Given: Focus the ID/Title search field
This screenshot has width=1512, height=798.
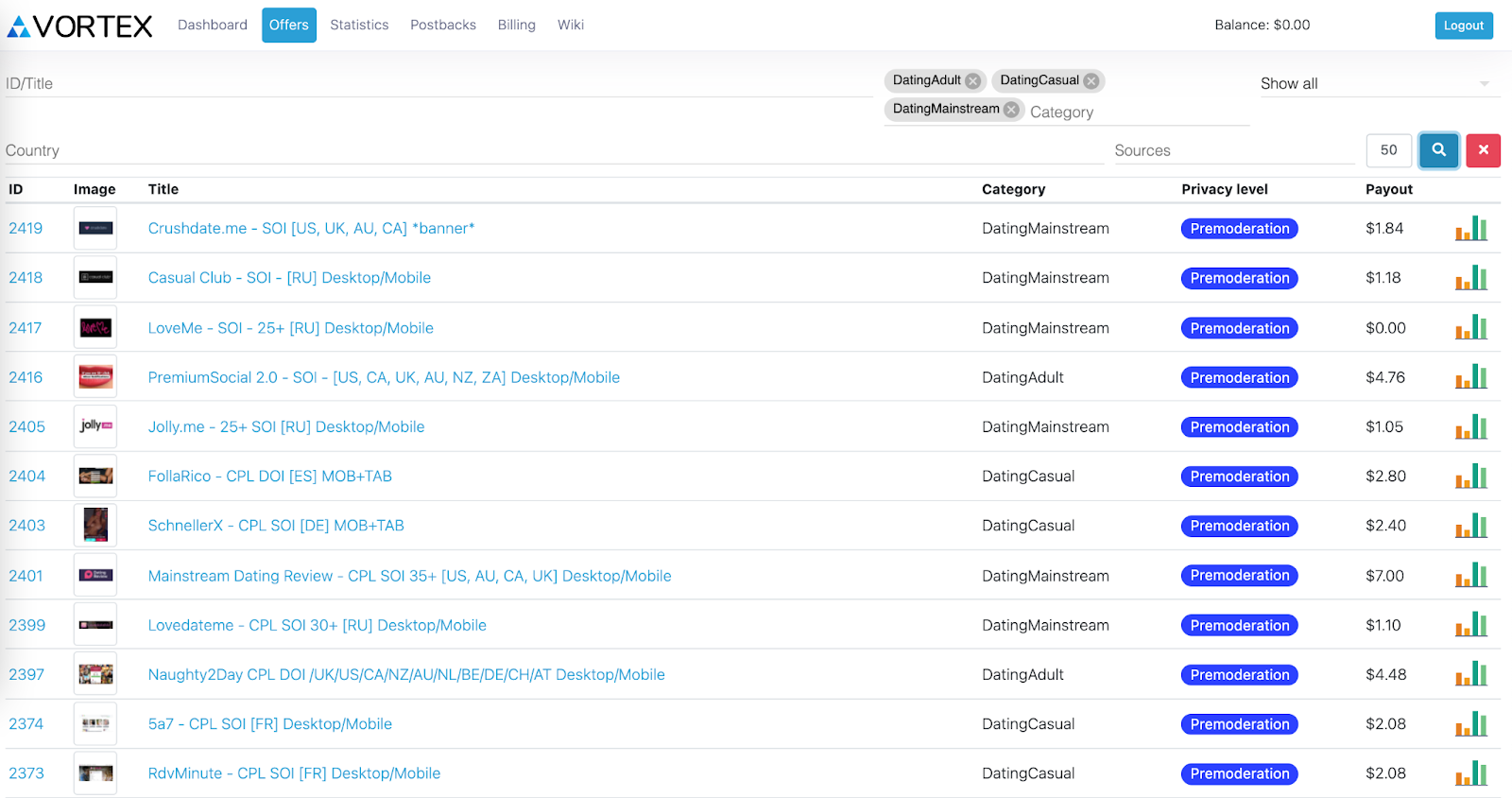Looking at the screenshot, I should (x=439, y=83).
